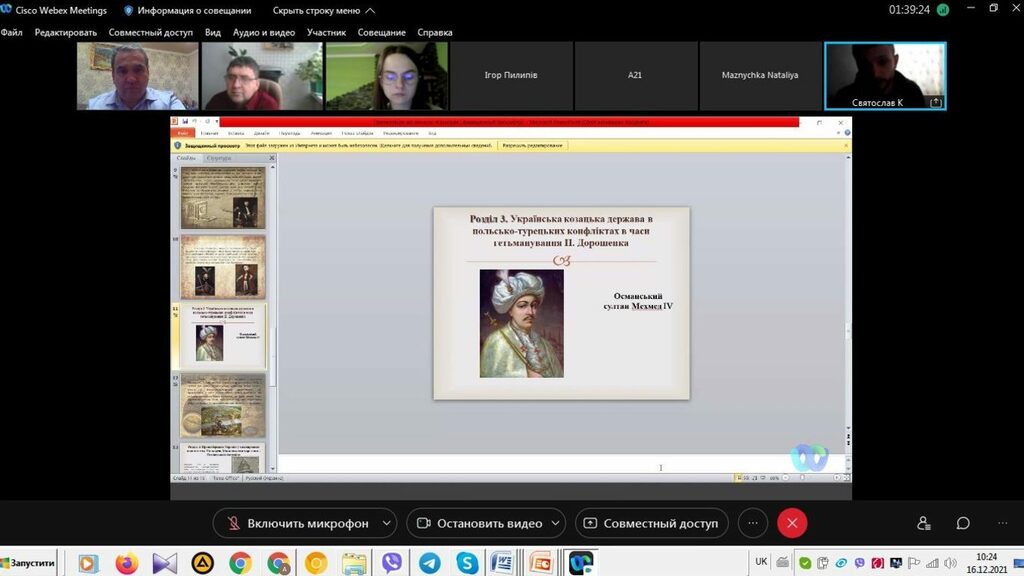Collapse menu bar via Скрыть строку меню
This screenshot has width=1024, height=576.
point(323,10)
